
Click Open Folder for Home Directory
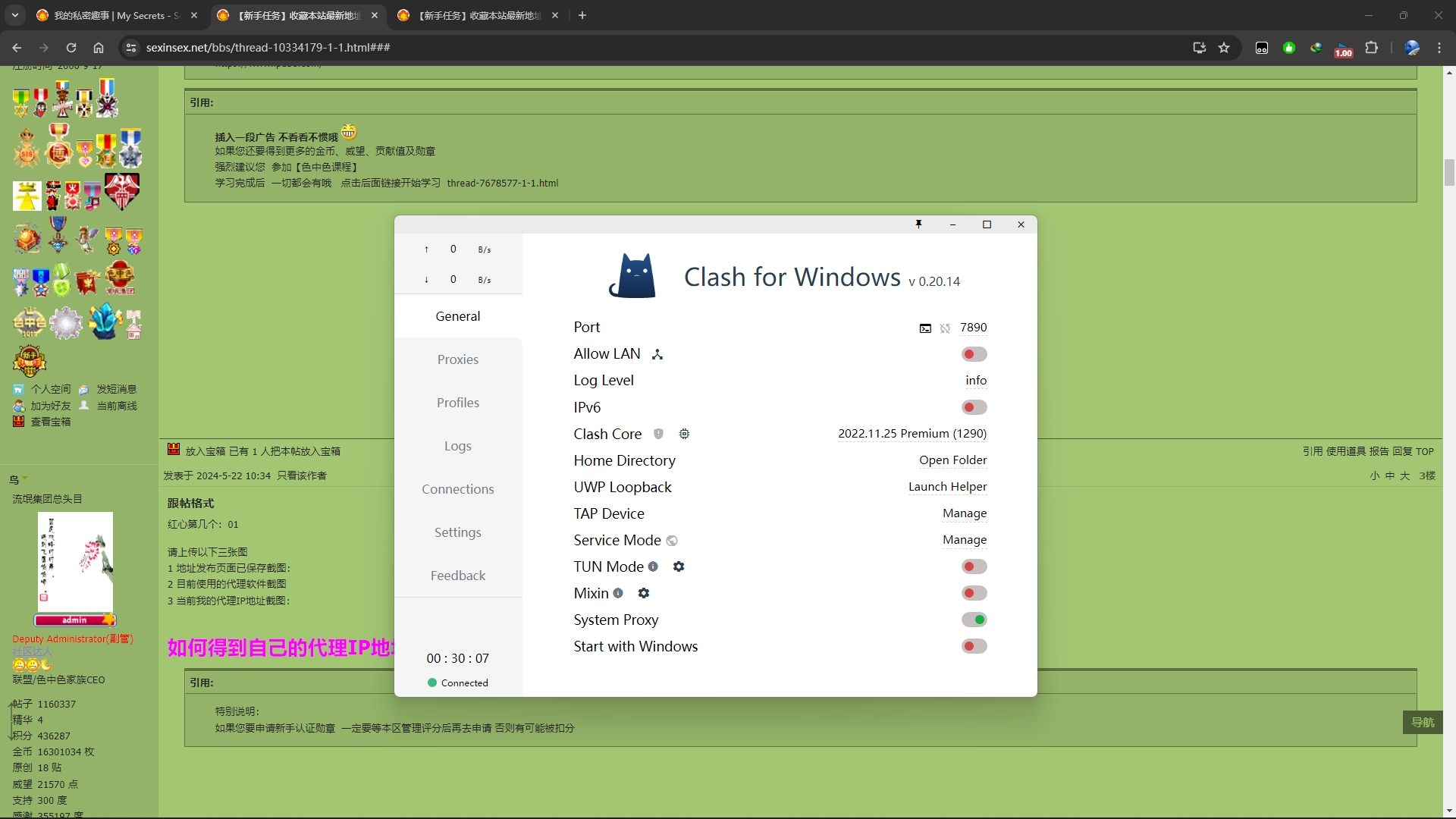click(952, 460)
